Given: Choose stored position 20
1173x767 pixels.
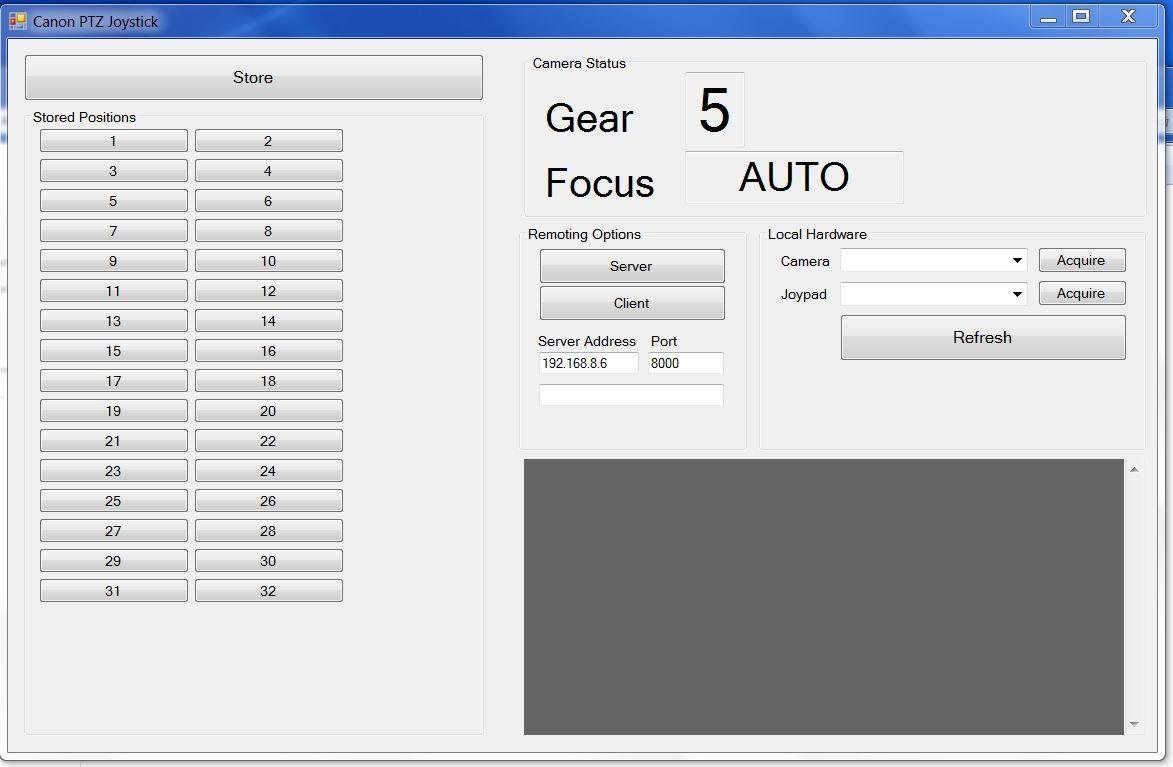Looking at the screenshot, I should point(269,410).
